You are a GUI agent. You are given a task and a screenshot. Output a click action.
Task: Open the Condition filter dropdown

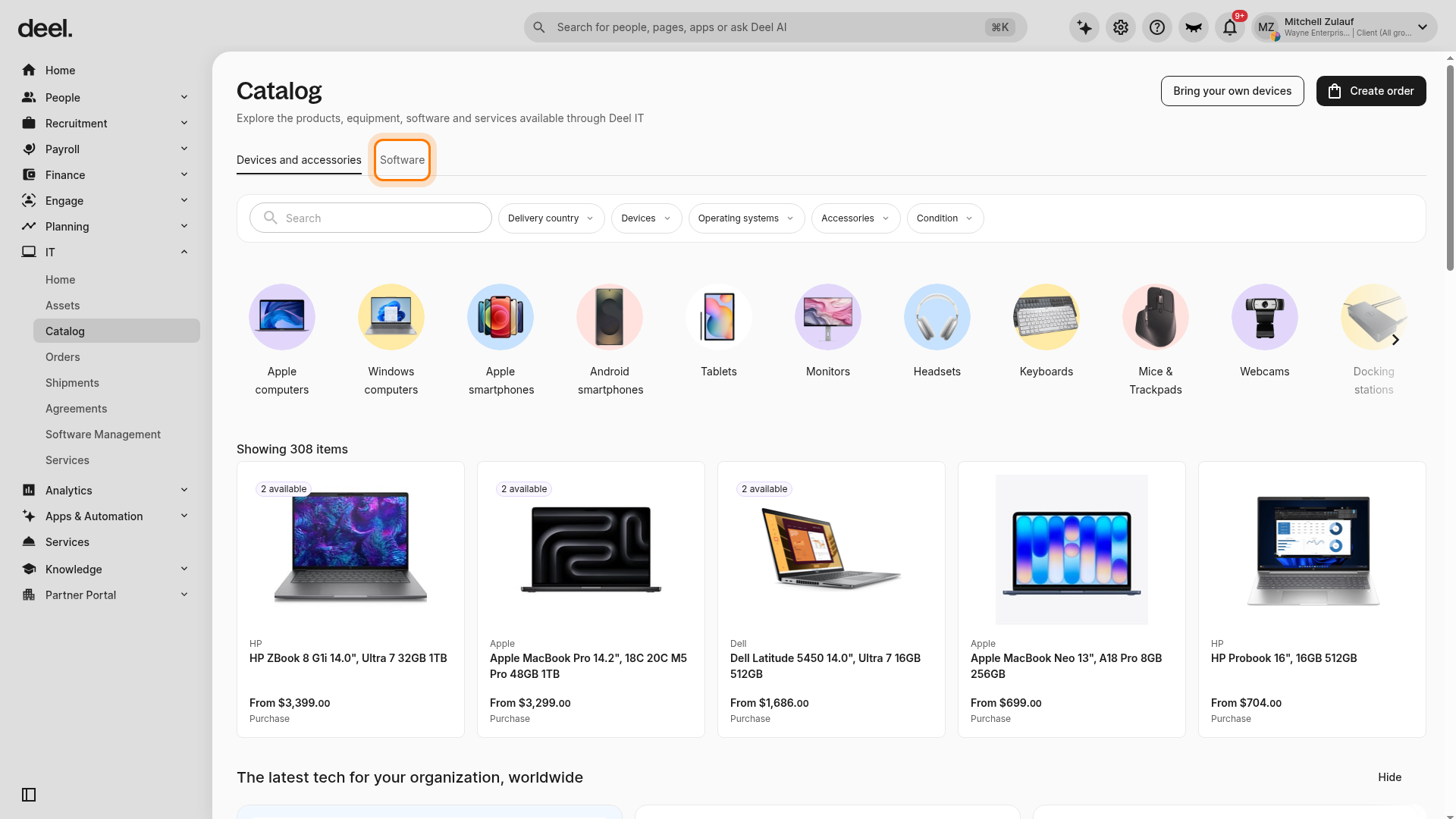click(945, 218)
